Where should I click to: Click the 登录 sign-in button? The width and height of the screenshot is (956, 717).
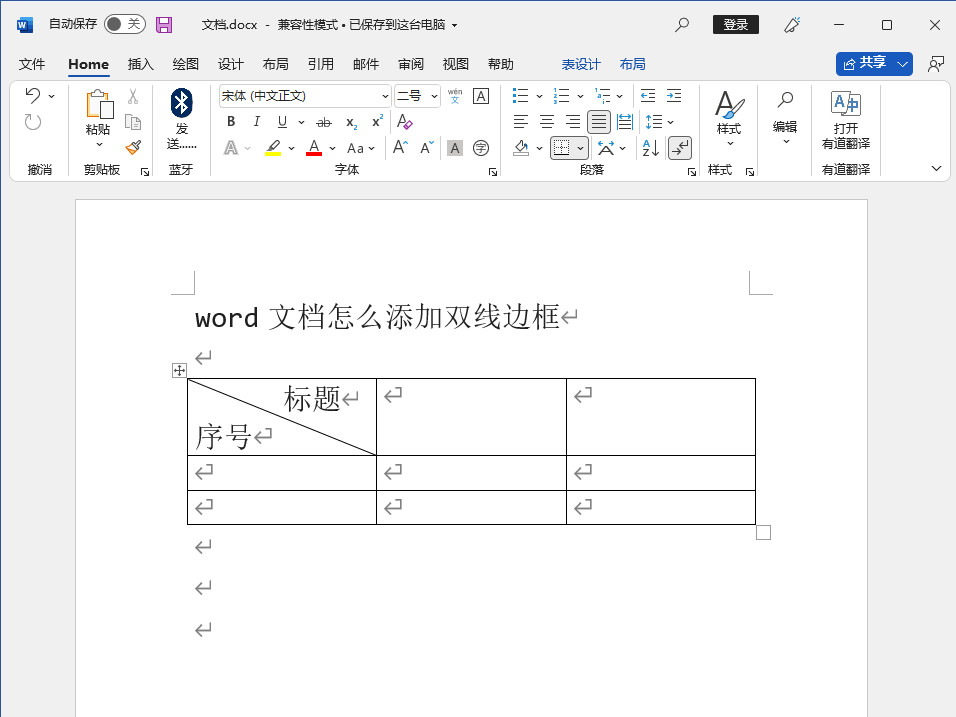click(x=736, y=24)
